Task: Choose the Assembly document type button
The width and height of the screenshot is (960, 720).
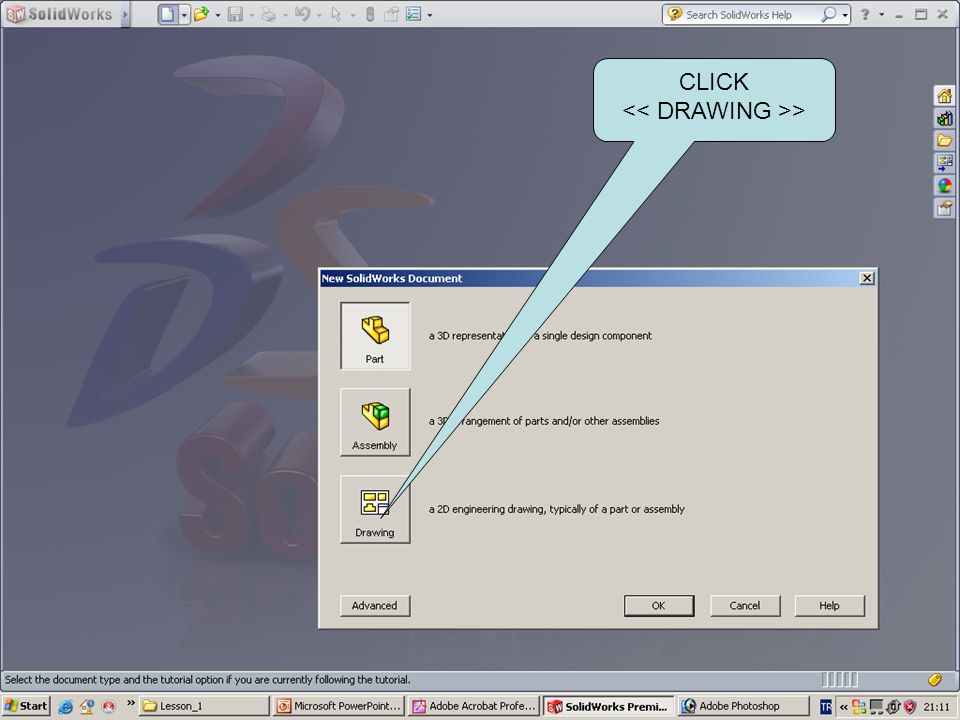Action: tap(375, 422)
